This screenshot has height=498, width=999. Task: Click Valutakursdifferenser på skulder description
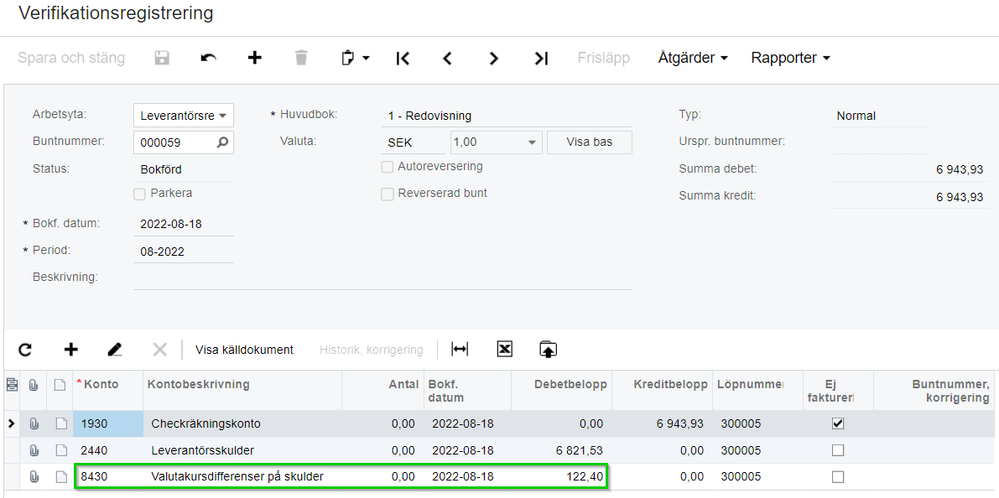click(237, 476)
